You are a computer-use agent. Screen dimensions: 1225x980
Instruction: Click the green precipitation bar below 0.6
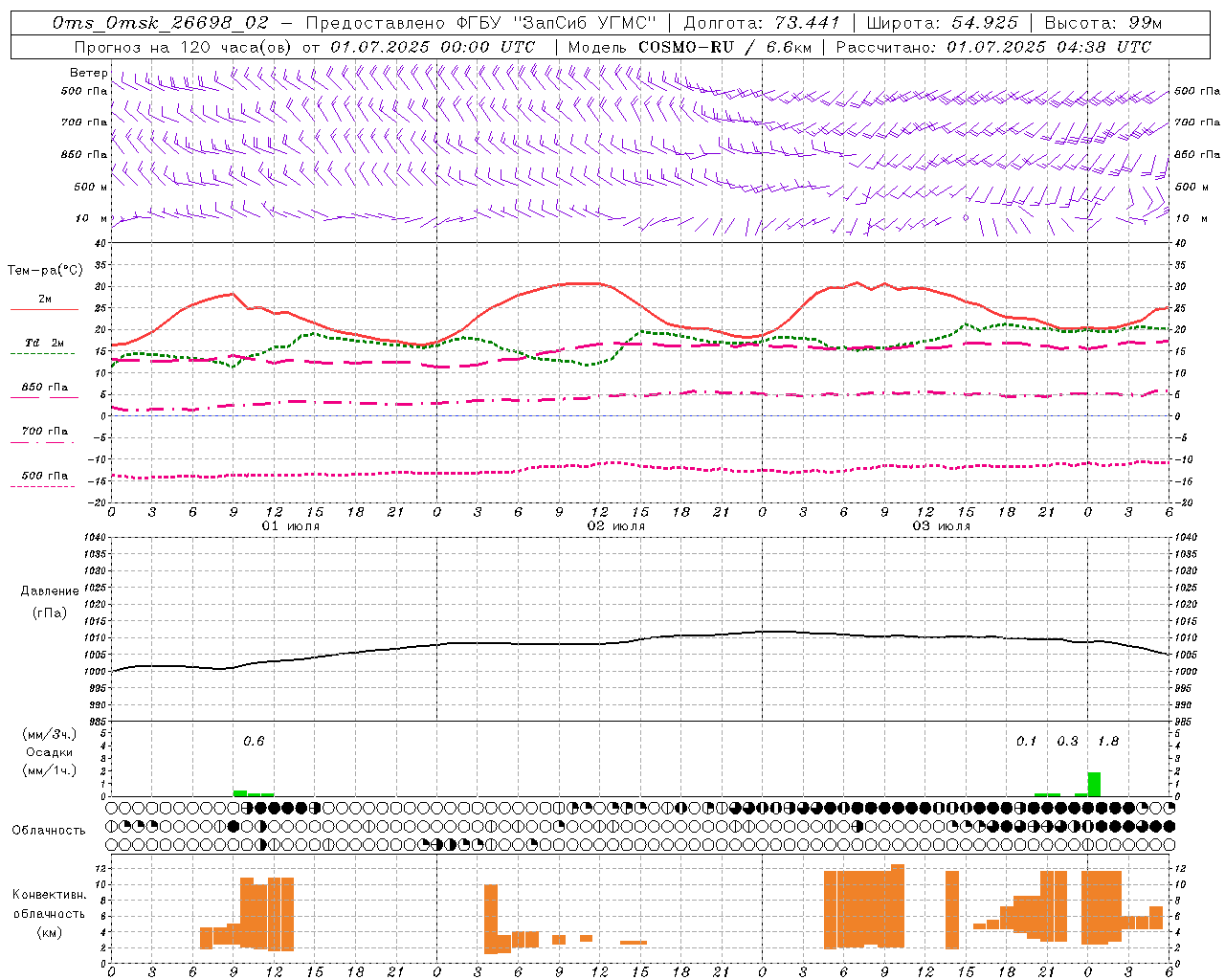(240, 793)
